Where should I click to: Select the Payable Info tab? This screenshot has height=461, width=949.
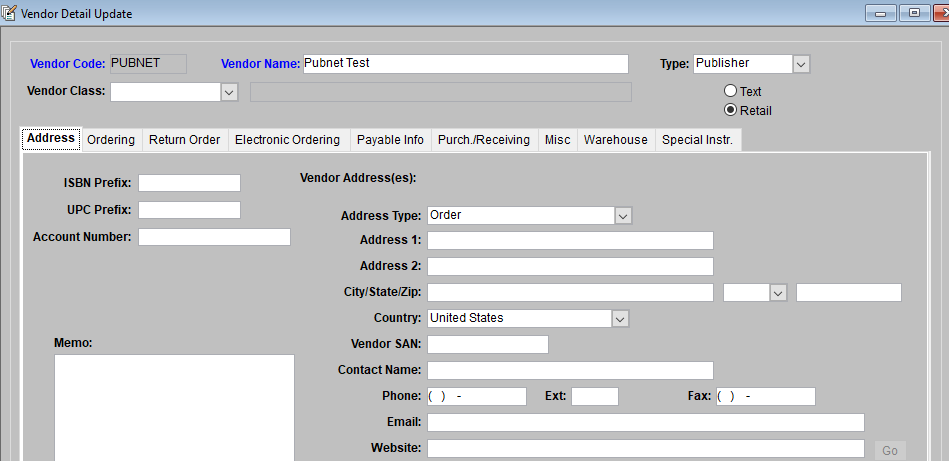390,140
